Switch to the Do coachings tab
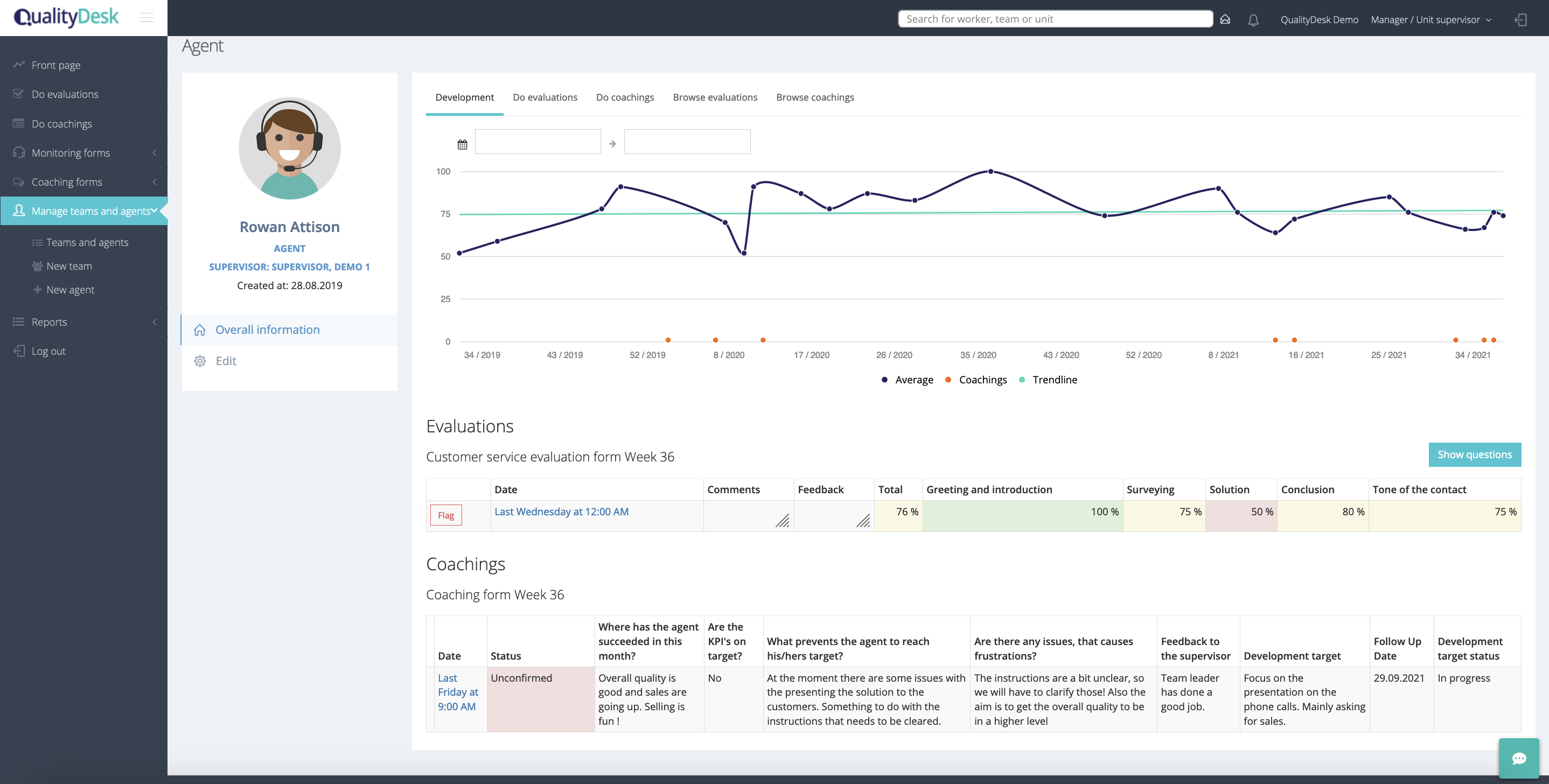 (x=625, y=97)
